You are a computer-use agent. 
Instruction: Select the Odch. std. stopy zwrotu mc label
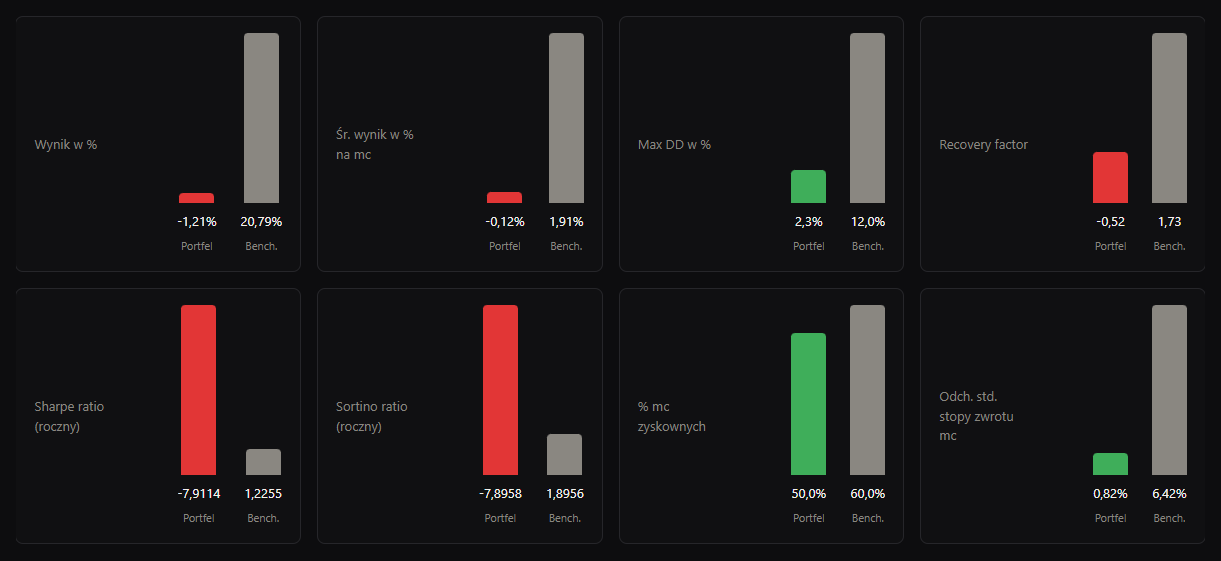coord(976,416)
